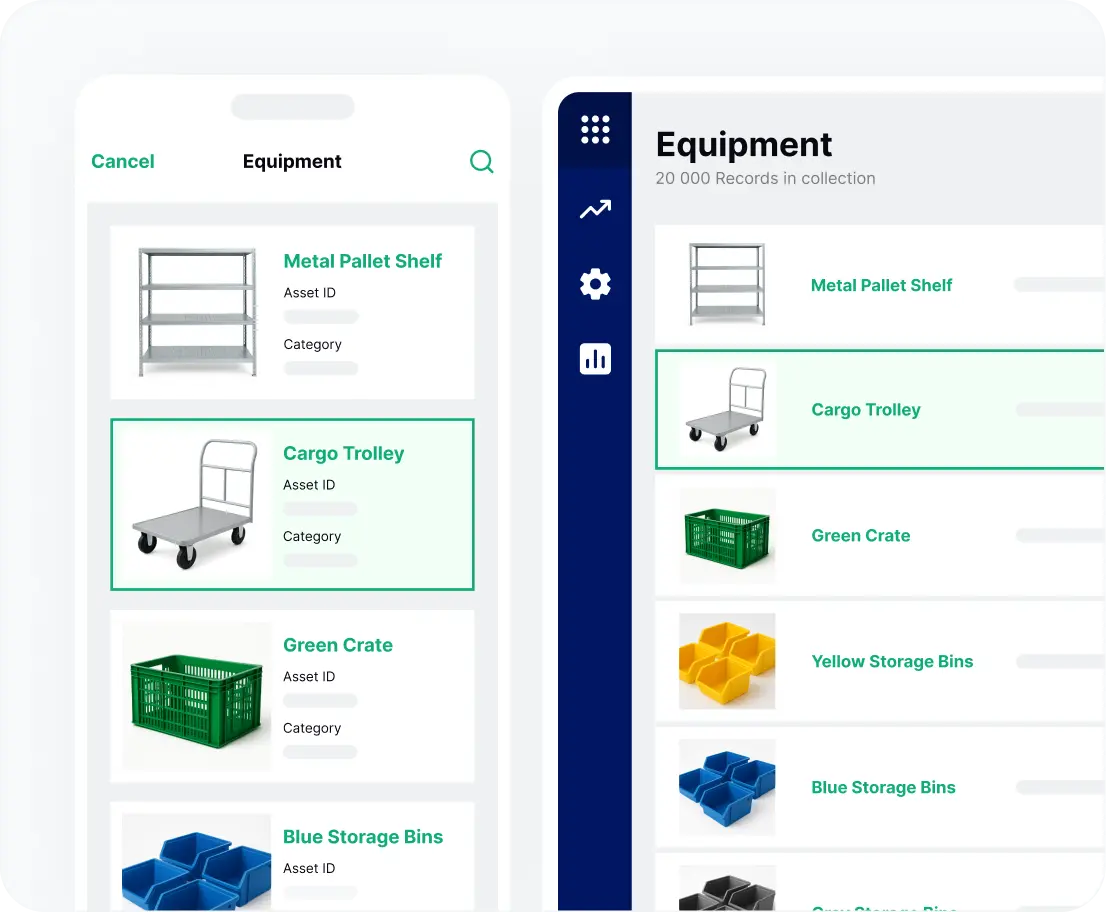The image size is (1106, 912).
Task: Open Yellow Storage Bins in desktop list
Action: 892,662
